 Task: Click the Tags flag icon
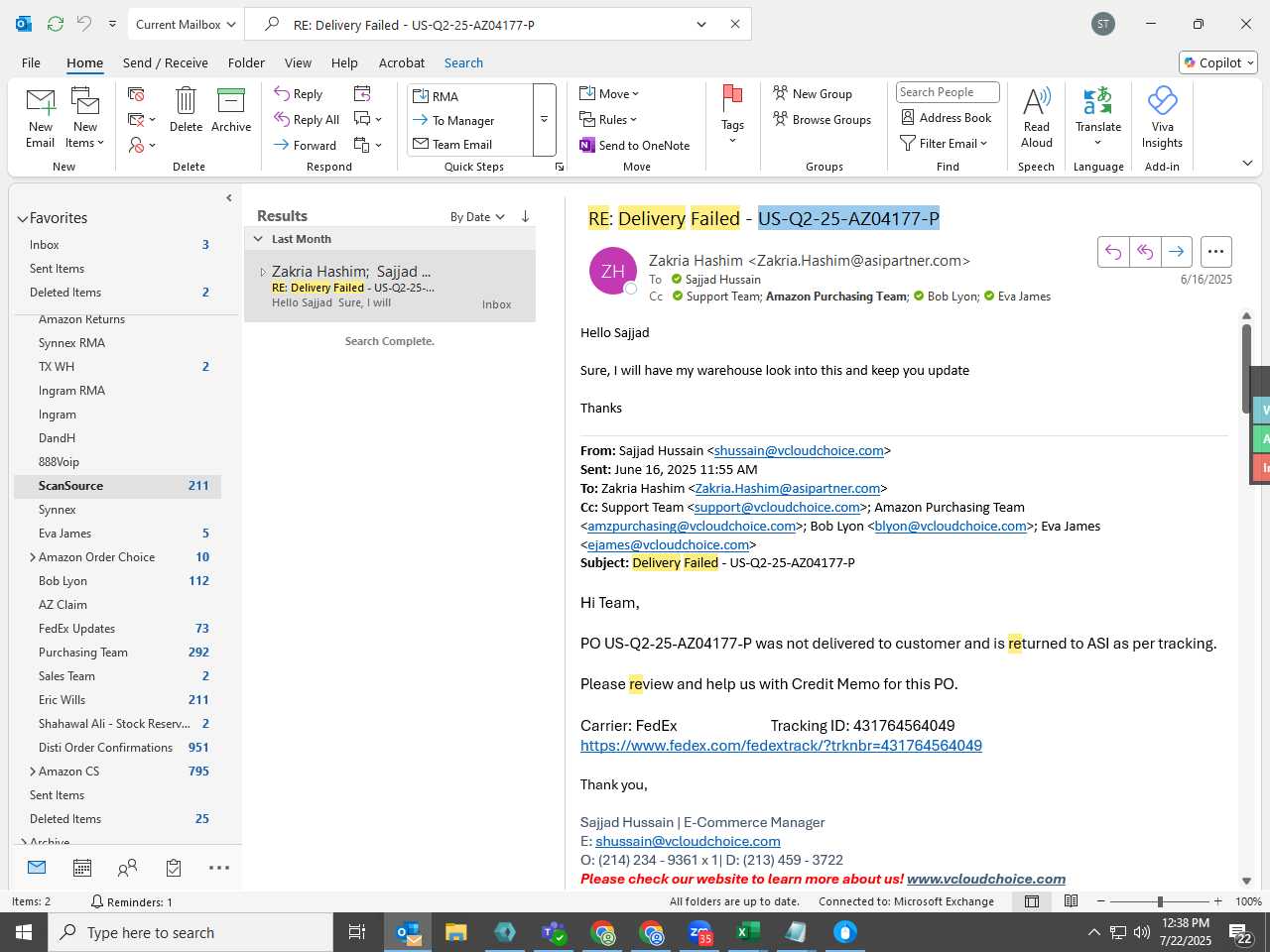[732, 98]
